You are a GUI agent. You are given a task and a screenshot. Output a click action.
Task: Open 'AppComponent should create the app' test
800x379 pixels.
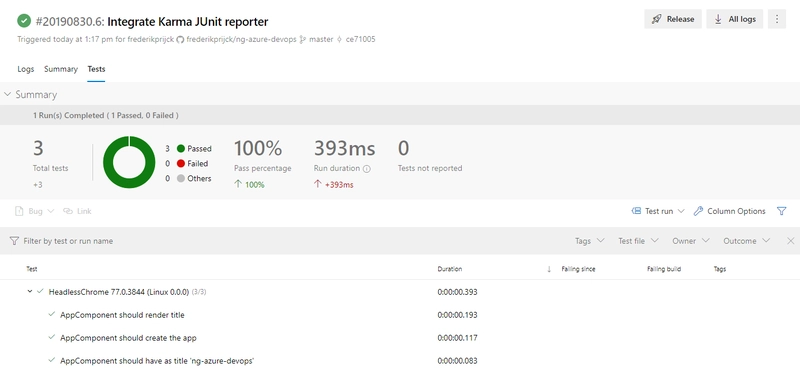[128, 338]
